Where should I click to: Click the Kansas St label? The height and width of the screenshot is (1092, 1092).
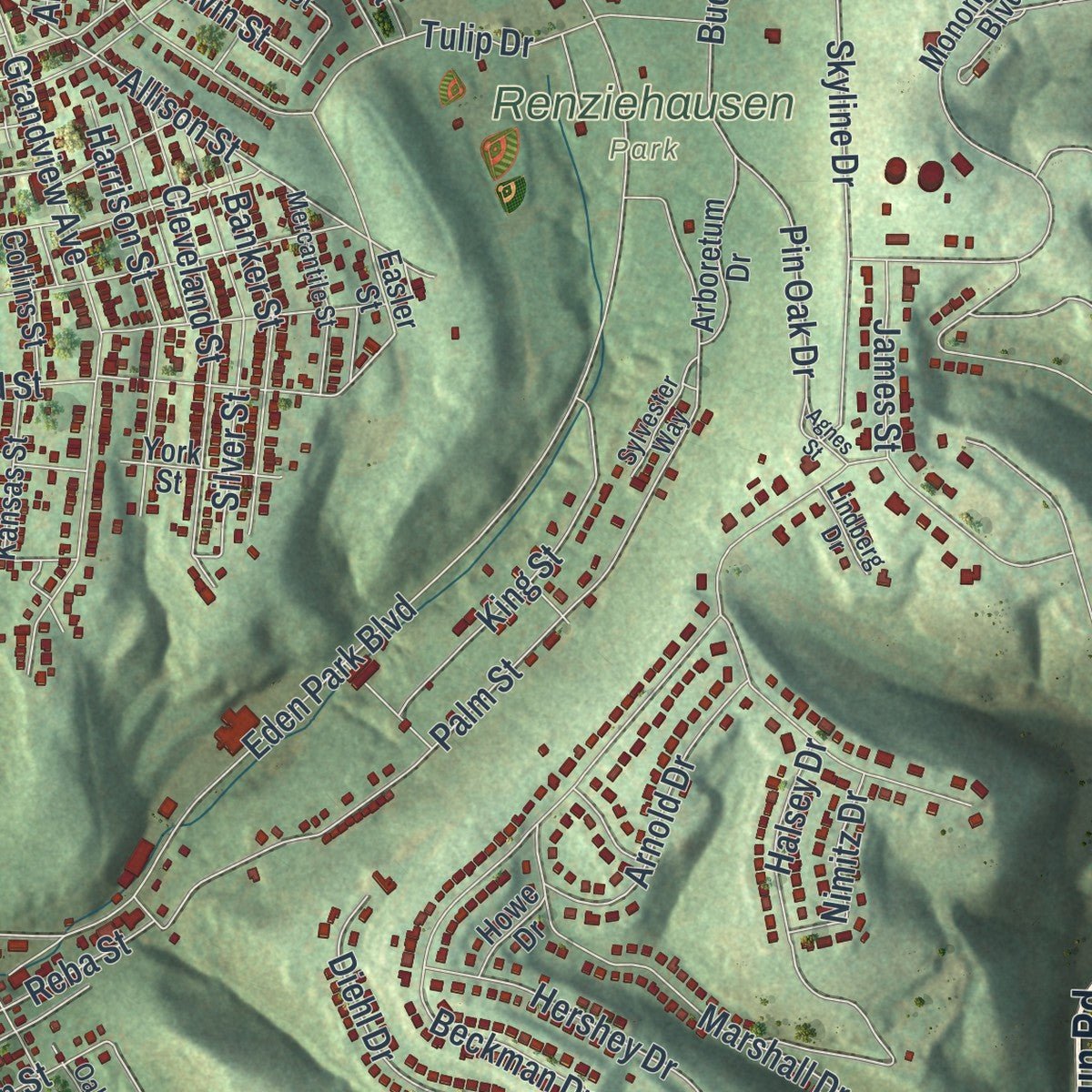(11, 496)
